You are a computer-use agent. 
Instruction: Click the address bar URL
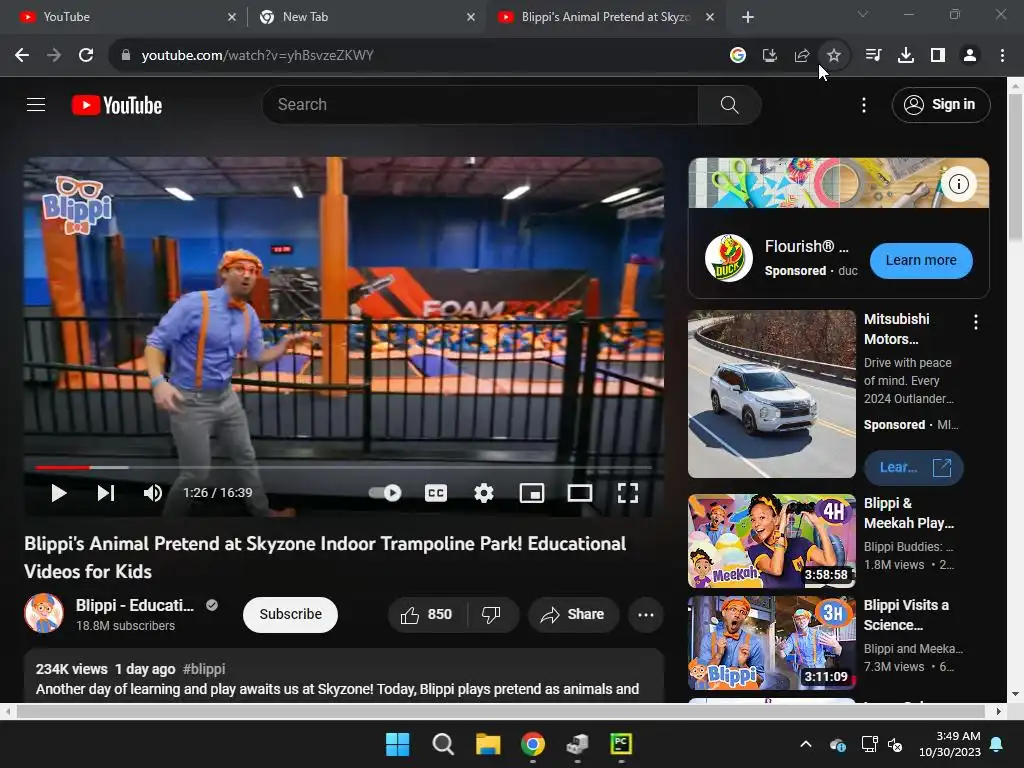(x=257, y=56)
